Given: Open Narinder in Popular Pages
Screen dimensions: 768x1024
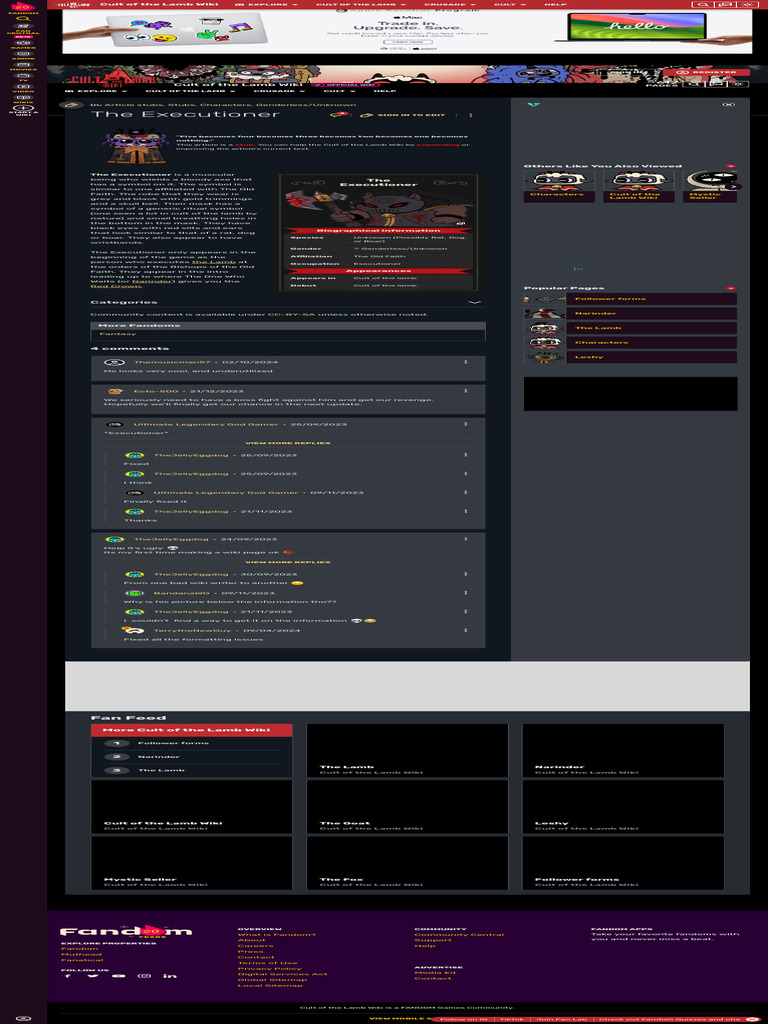Looking at the screenshot, I should point(651,313).
